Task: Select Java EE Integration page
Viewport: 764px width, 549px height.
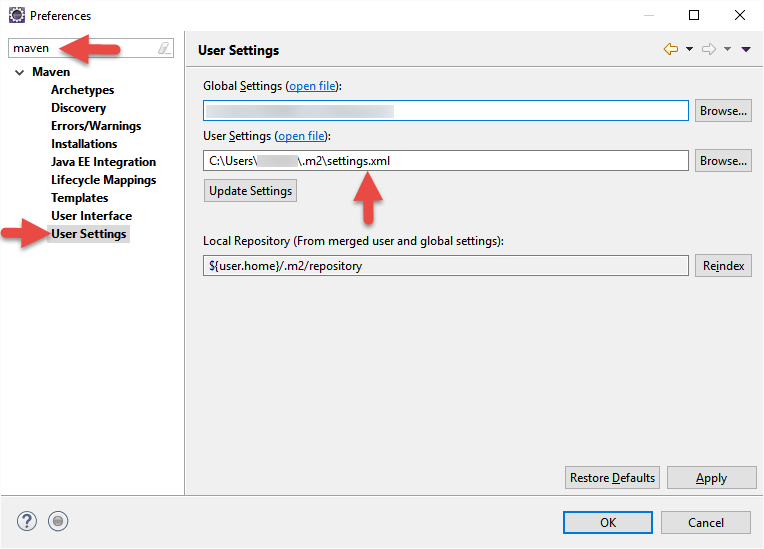Action: point(103,162)
